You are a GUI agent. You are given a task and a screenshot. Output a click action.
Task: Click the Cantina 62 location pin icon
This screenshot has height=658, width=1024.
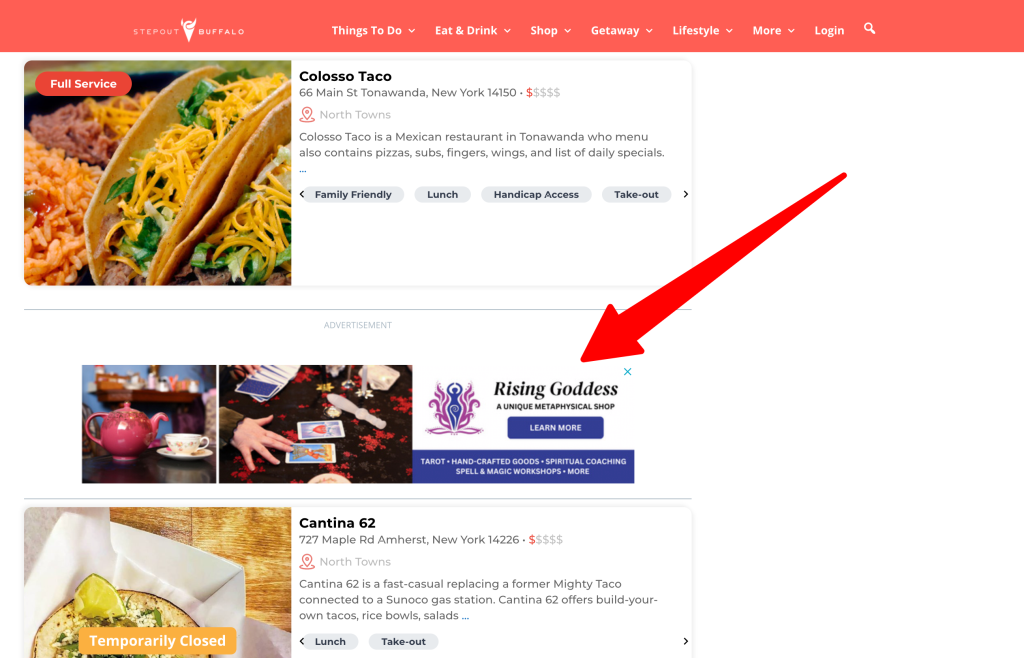[306, 561]
